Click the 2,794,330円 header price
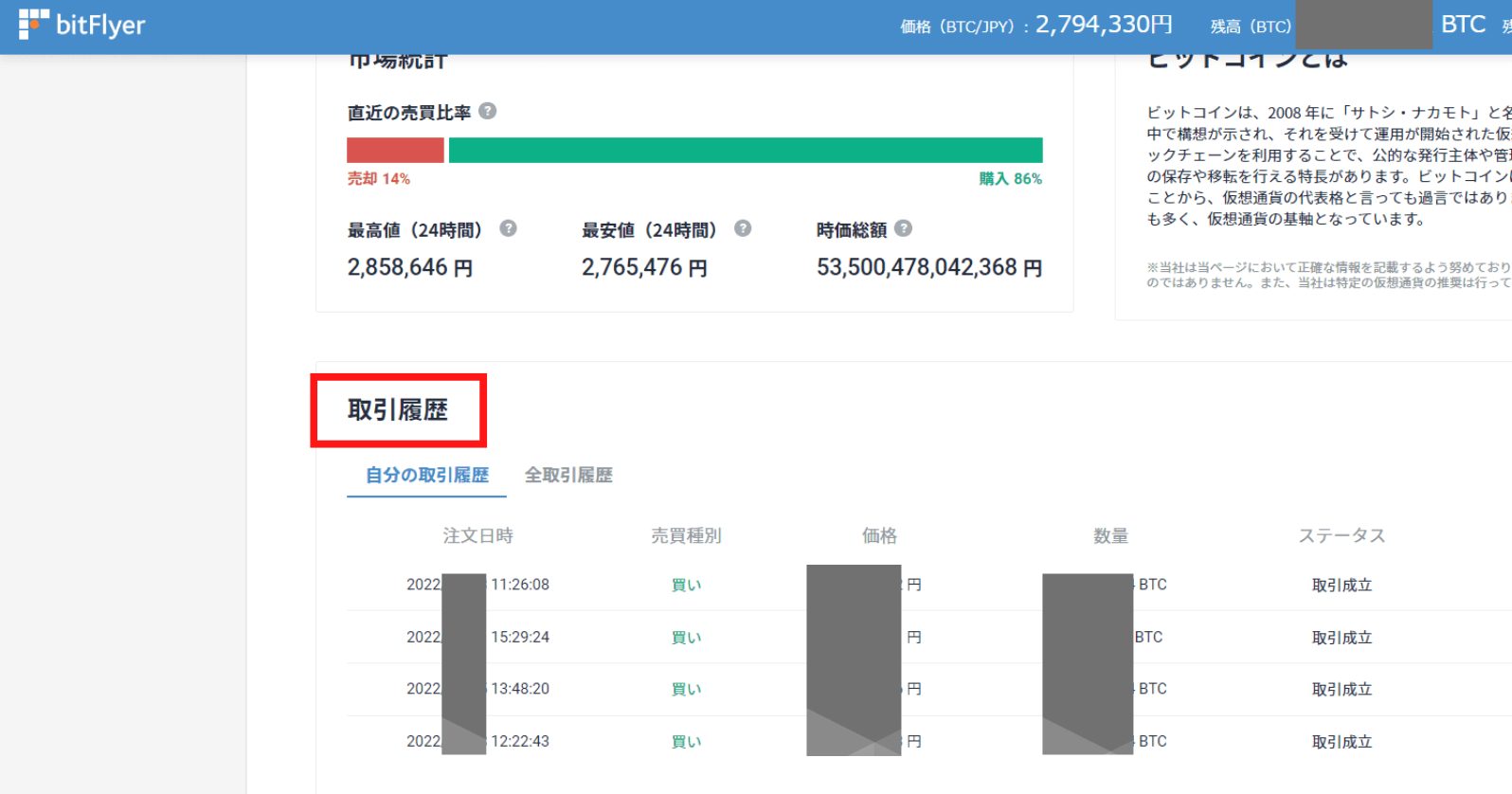1512x794 pixels. [1104, 25]
